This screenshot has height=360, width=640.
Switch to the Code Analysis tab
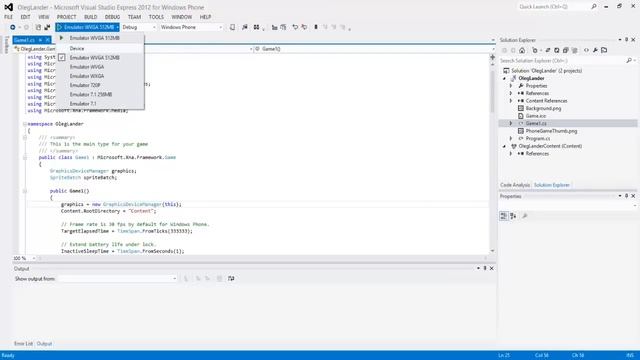tap(515, 185)
